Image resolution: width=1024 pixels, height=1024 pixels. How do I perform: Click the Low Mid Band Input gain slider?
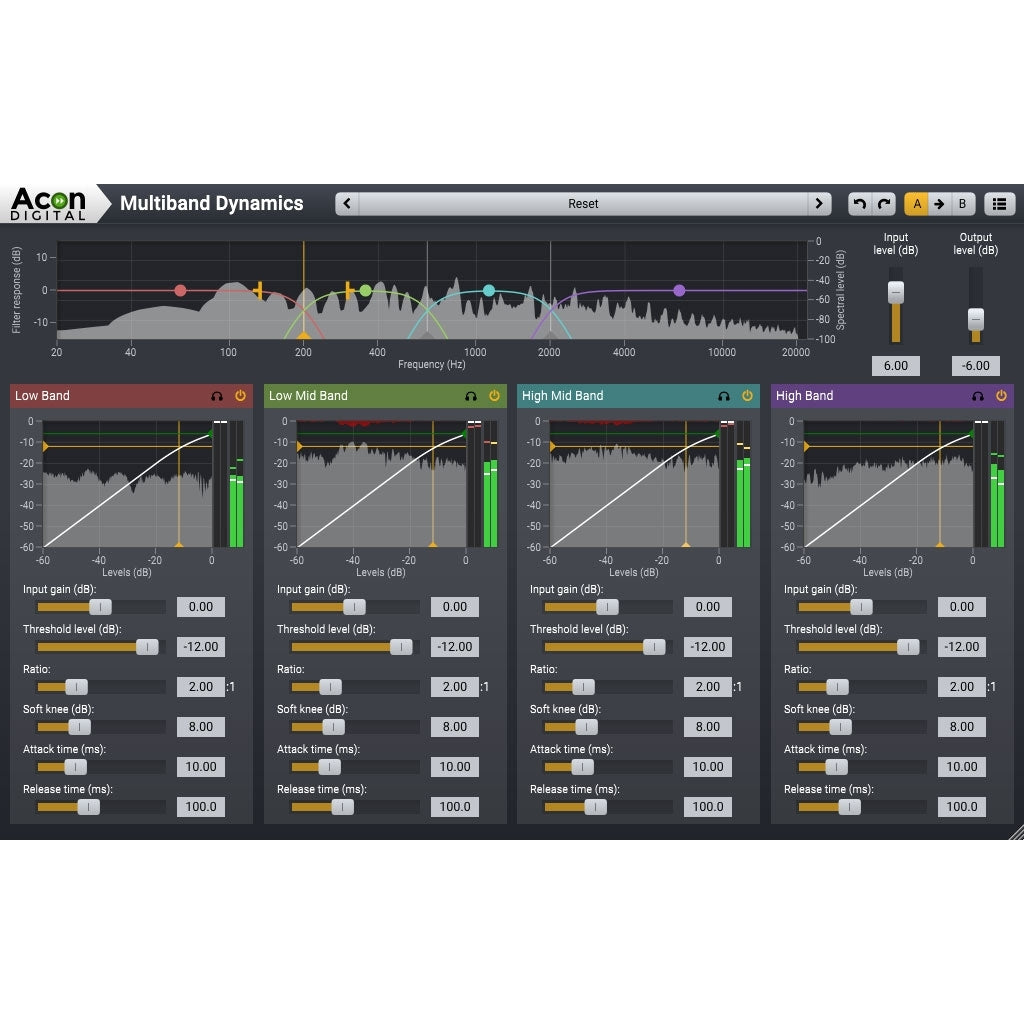(355, 607)
